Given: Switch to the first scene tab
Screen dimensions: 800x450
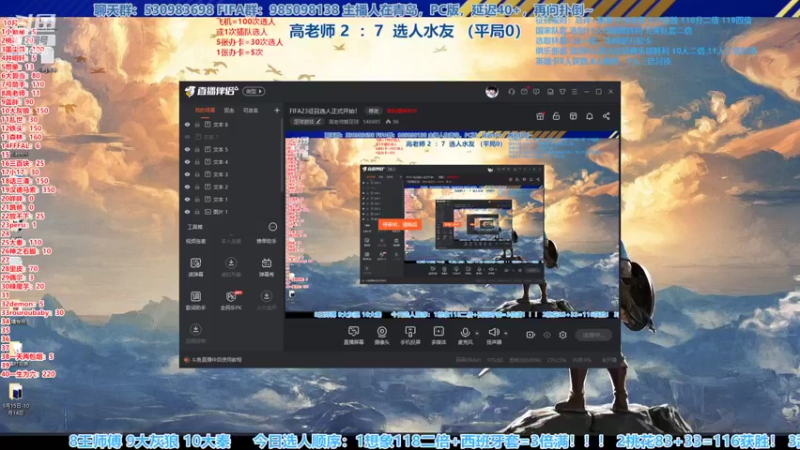Looking at the screenshot, I should click(x=205, y=110).
